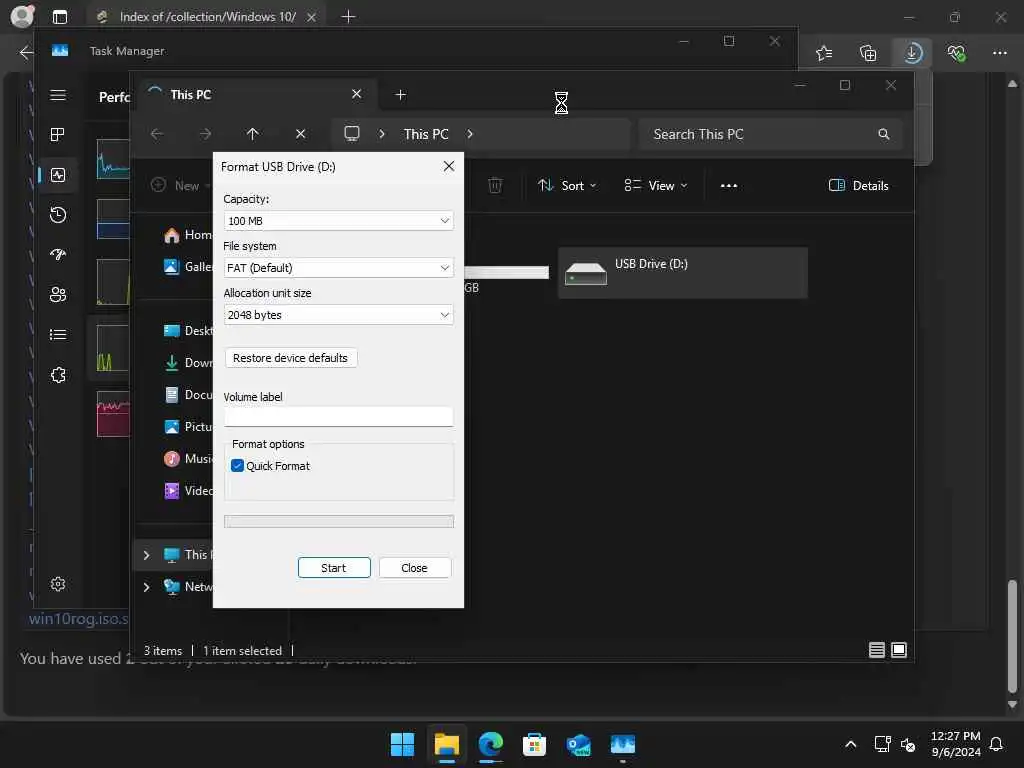Open Task Manager hamburger navigation menu
Image resolution: width=1024 pixels, height=768 pixels.
[58, 95]
